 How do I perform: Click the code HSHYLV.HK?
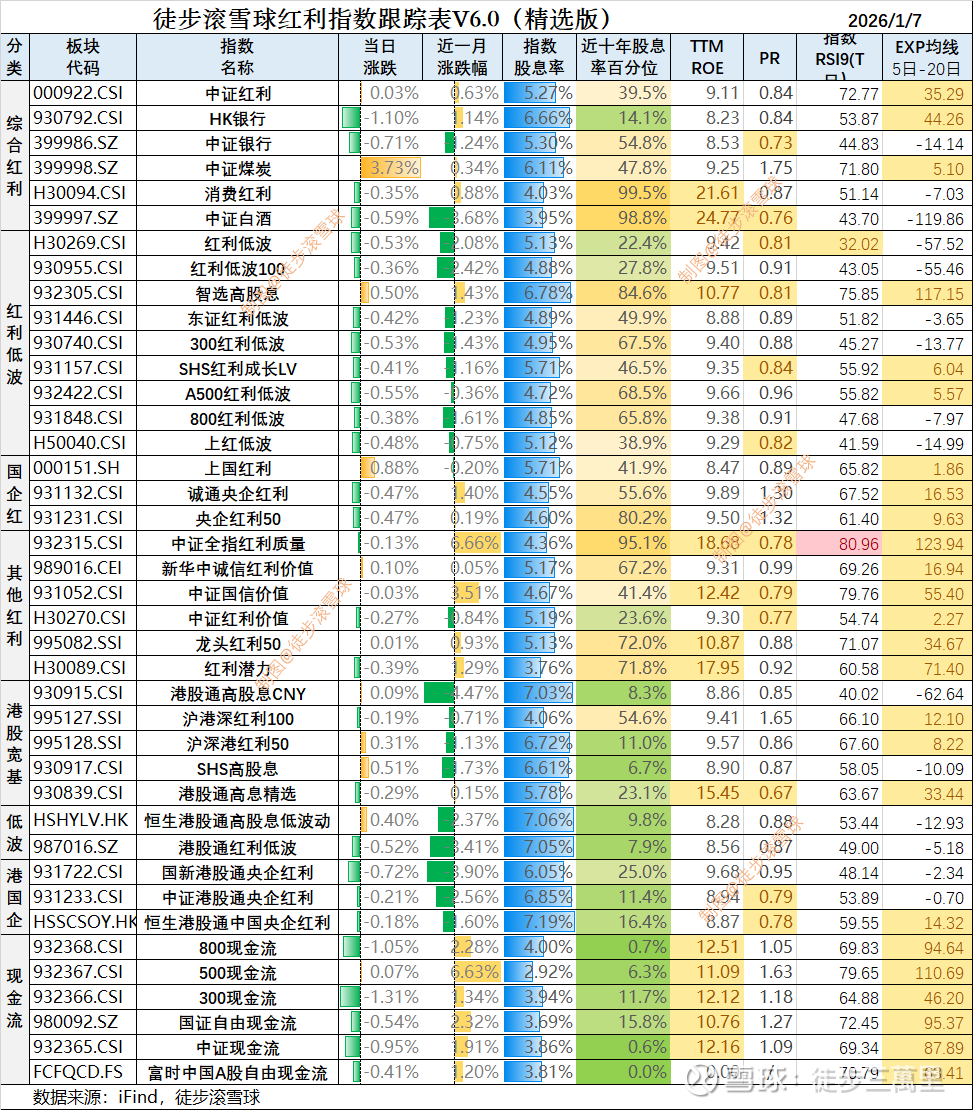[x=81, y=820]
